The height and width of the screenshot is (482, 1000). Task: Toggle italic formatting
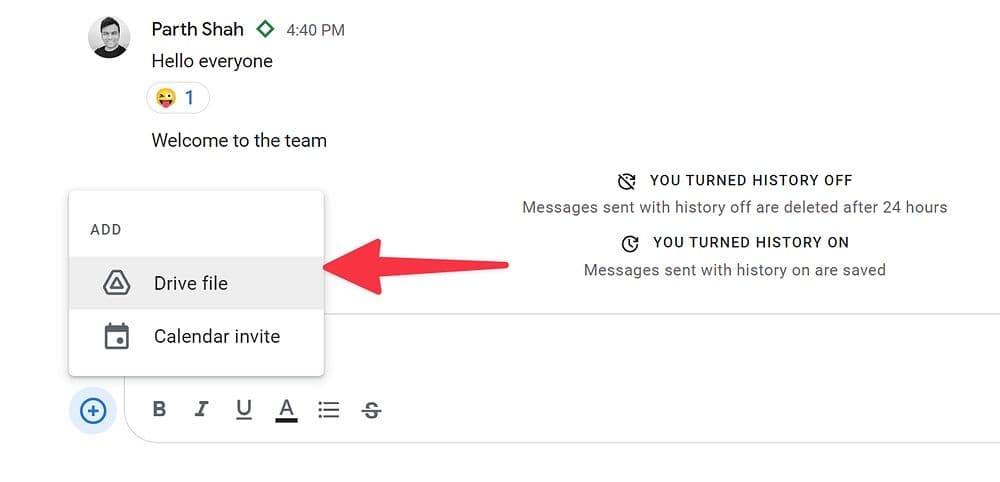202,409
